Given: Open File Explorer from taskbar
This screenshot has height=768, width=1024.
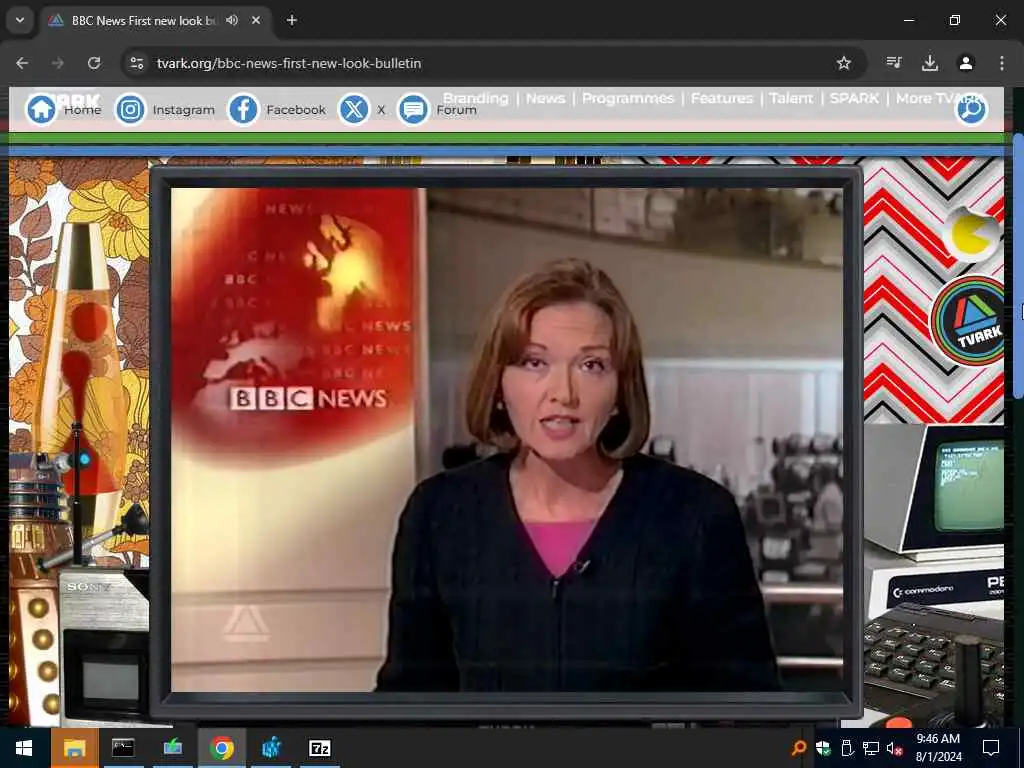Looking at the screenshot, I should click(x=74, y=748).
